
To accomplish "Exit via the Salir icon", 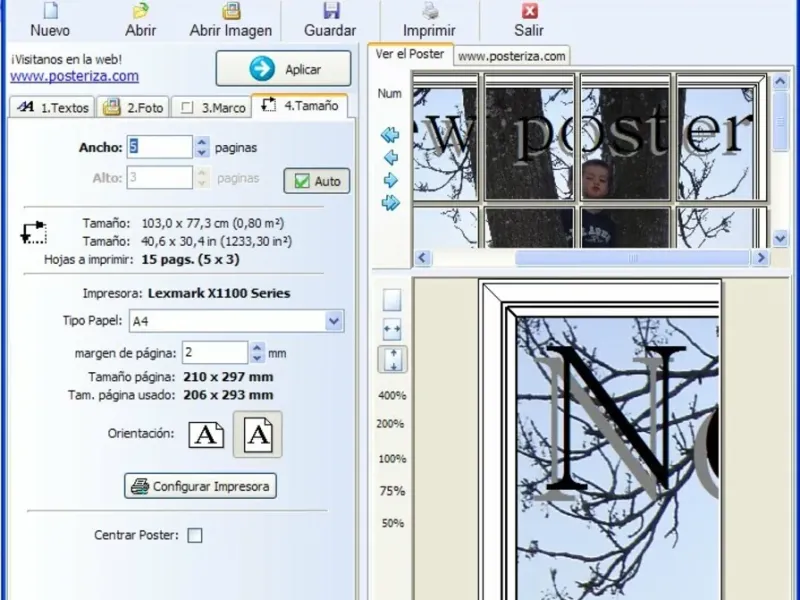I will point(529,20).
